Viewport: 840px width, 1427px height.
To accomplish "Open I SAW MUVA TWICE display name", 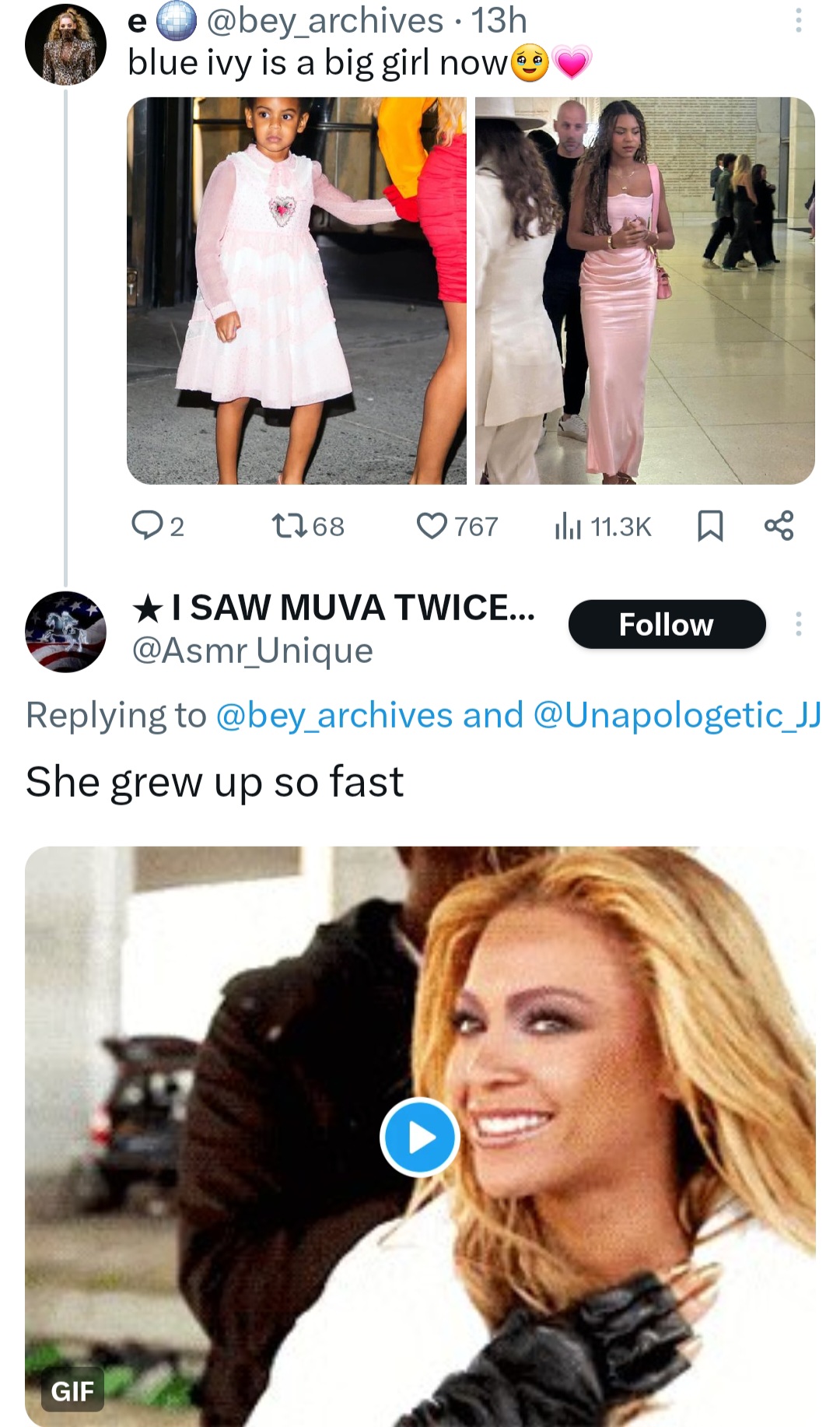I will click(334, 608).
